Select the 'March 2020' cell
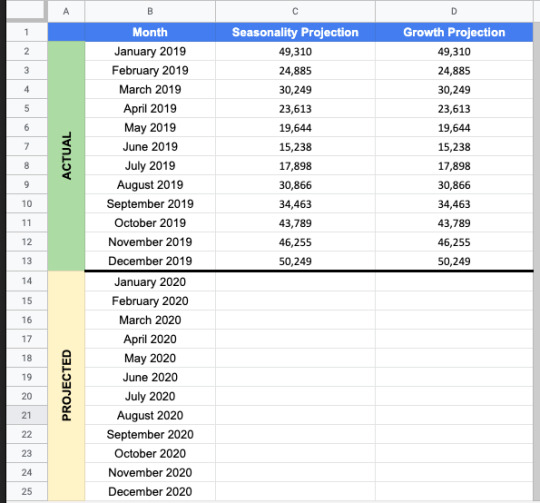The height and width of the screenshot is (503, 540). point(150,320)
